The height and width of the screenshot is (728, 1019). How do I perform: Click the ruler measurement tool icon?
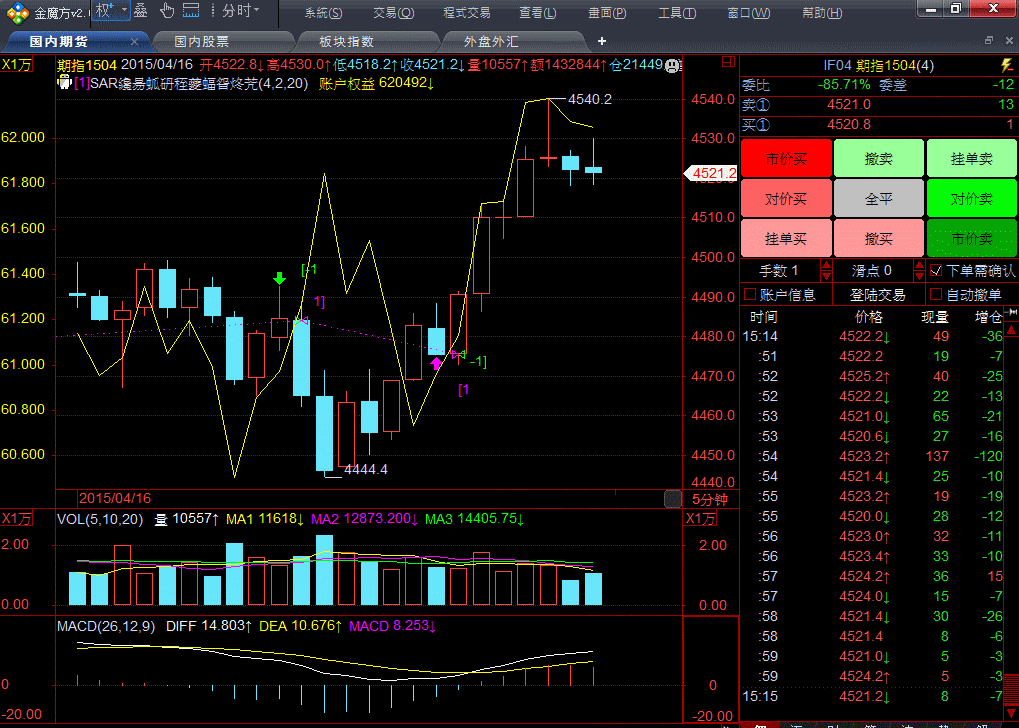(x=191, y=10)
